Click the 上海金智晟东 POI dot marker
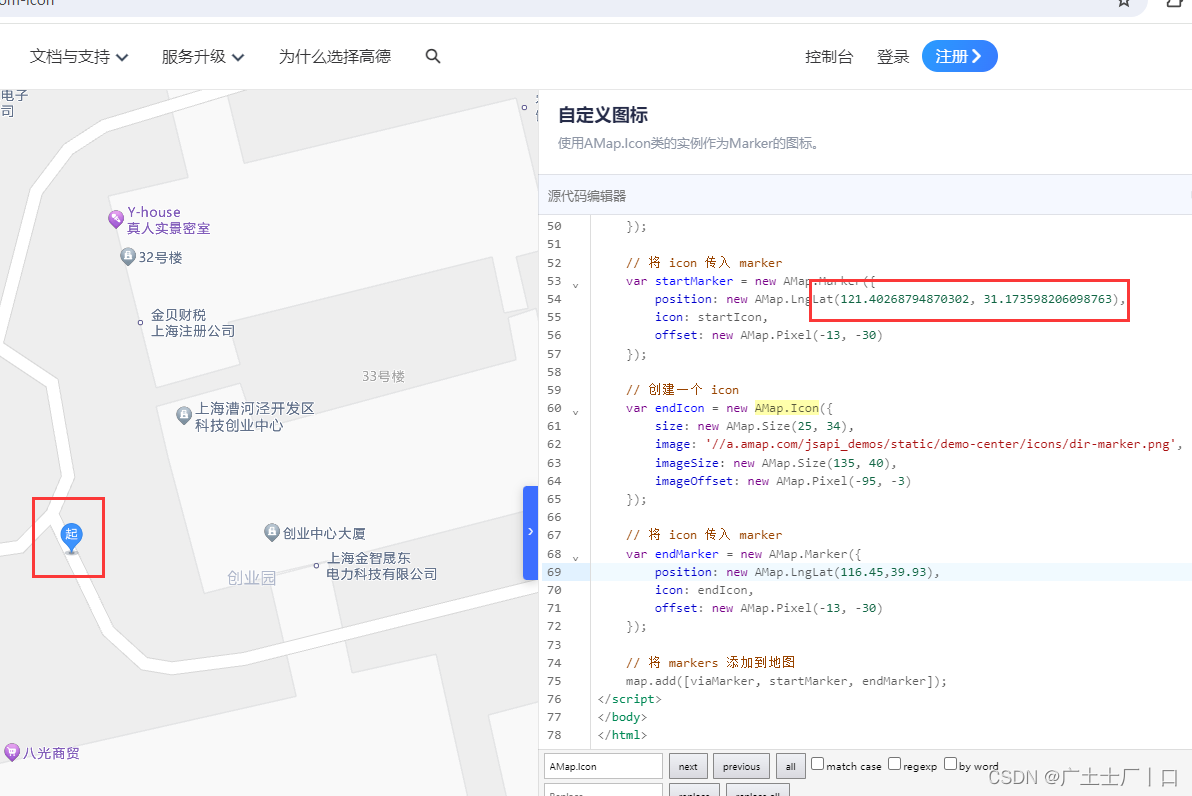The height and width of the screenshot is (796, 1192). (316, 566)
